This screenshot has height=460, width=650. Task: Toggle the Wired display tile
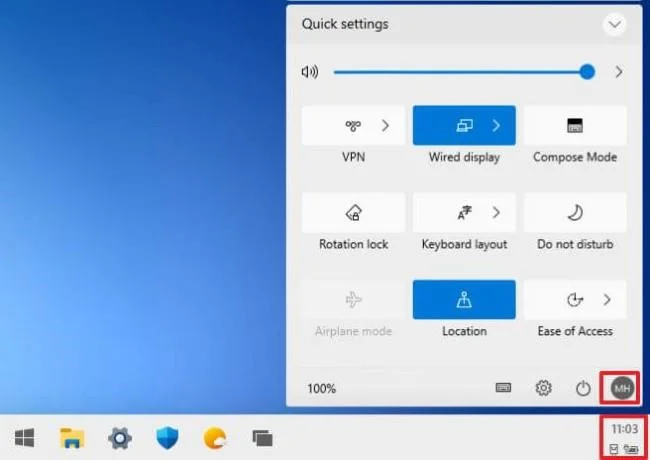tap(464, 125)
